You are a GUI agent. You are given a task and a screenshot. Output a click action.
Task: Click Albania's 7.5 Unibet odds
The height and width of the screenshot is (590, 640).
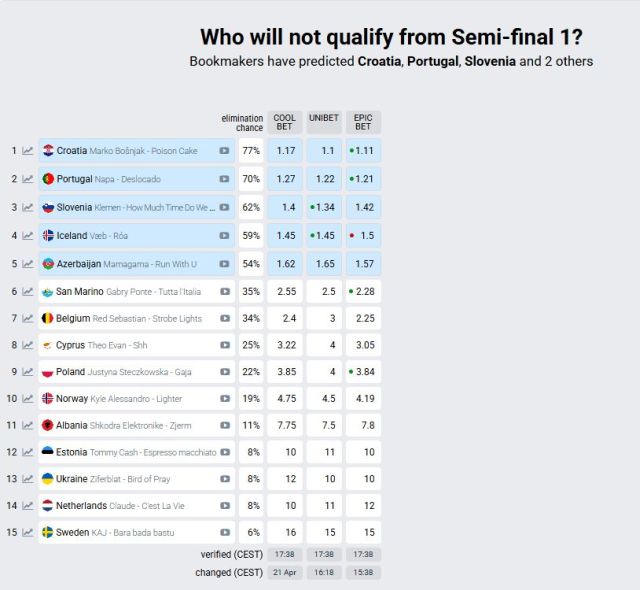point(324,425)
